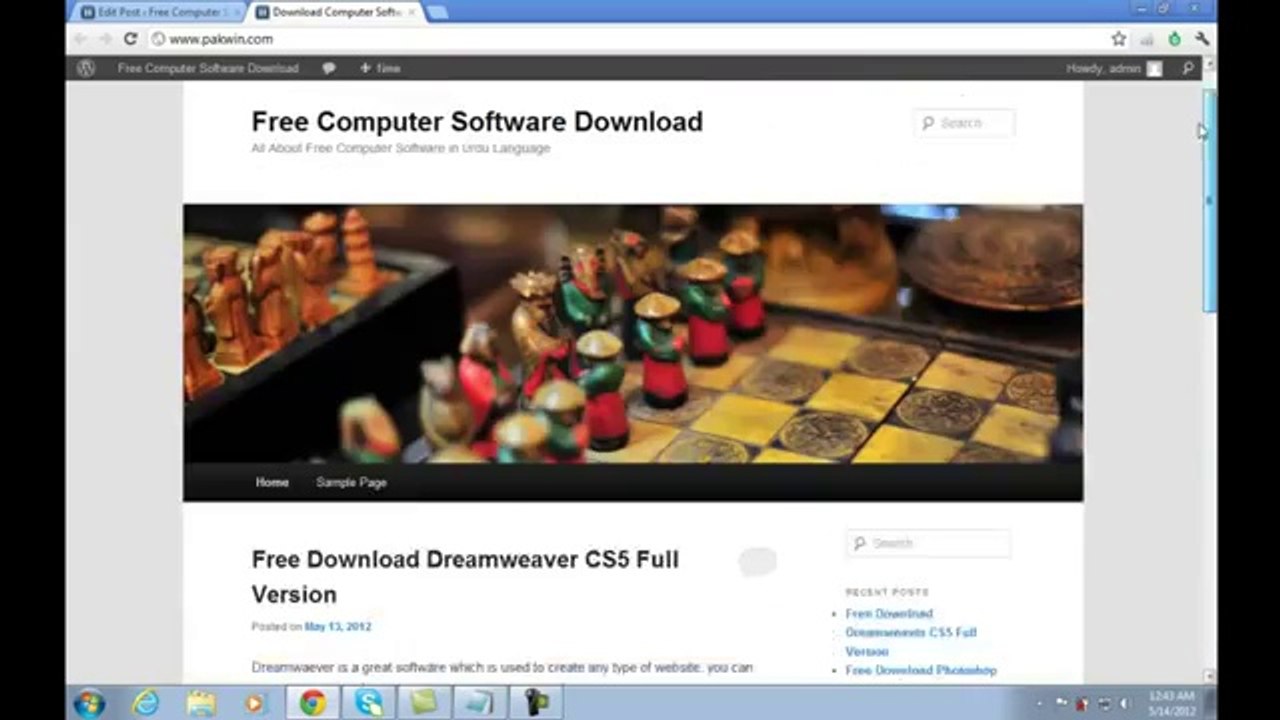Open Skype from the taskbar
The height and width of the screenshot is (720, 1280).
click(x=369, y=703)
